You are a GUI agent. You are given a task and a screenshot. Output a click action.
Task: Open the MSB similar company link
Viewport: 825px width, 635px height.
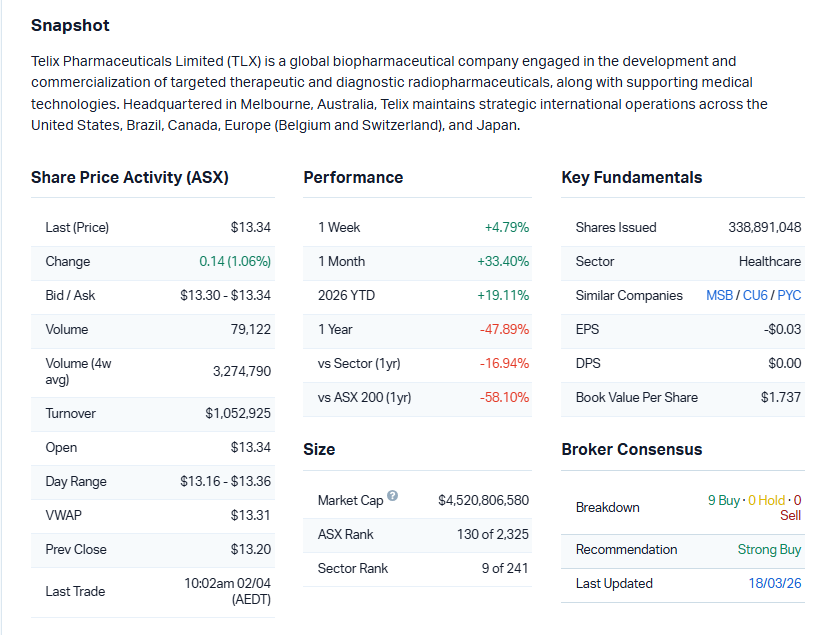pyautogui.click(x=719, y=295)
